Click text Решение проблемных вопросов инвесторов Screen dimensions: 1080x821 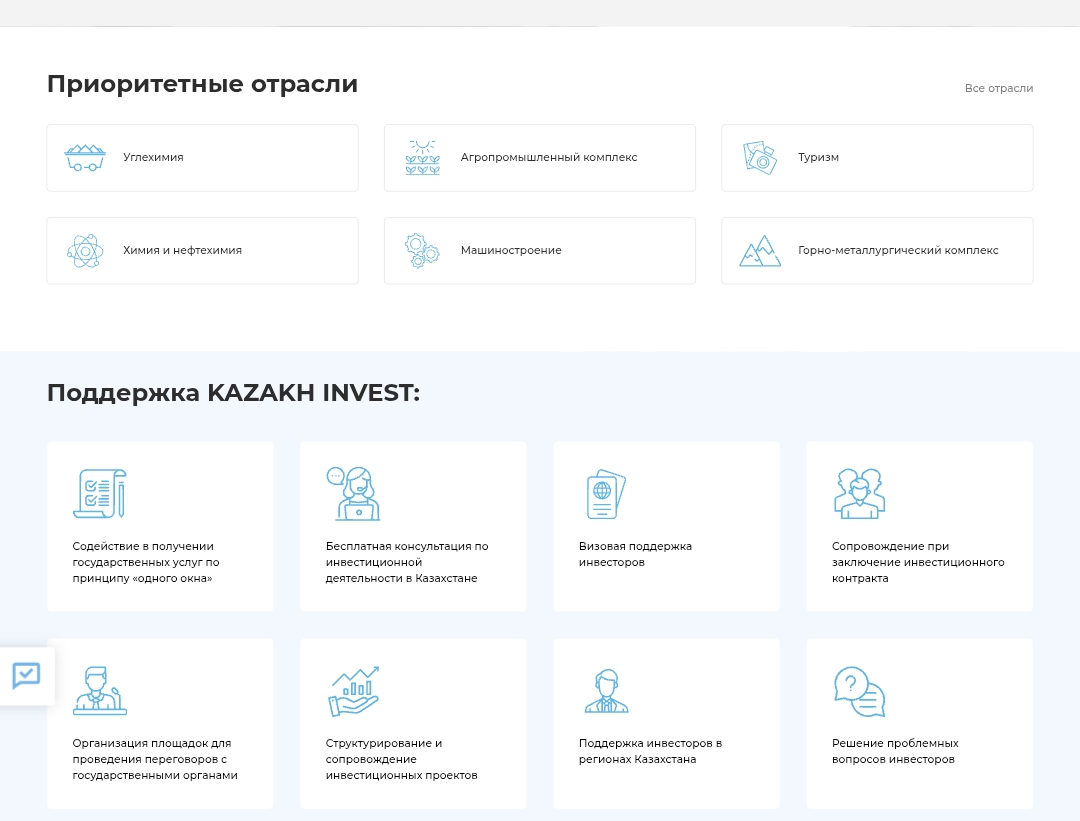[x=895, y=751]
